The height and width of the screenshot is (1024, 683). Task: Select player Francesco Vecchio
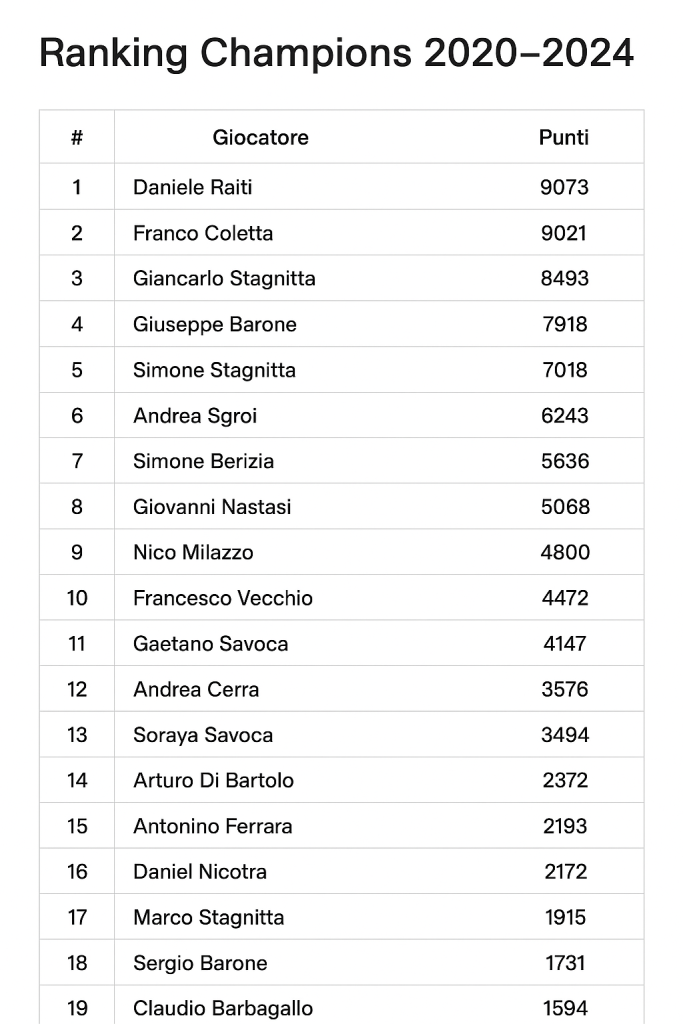click(223, 598)
